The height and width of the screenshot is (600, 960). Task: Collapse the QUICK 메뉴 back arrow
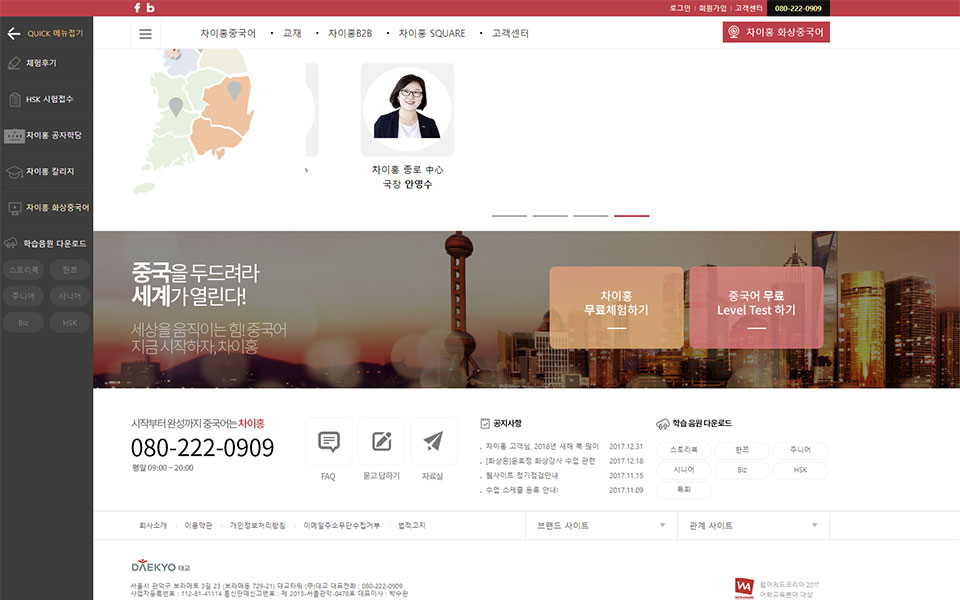point(14,33)
